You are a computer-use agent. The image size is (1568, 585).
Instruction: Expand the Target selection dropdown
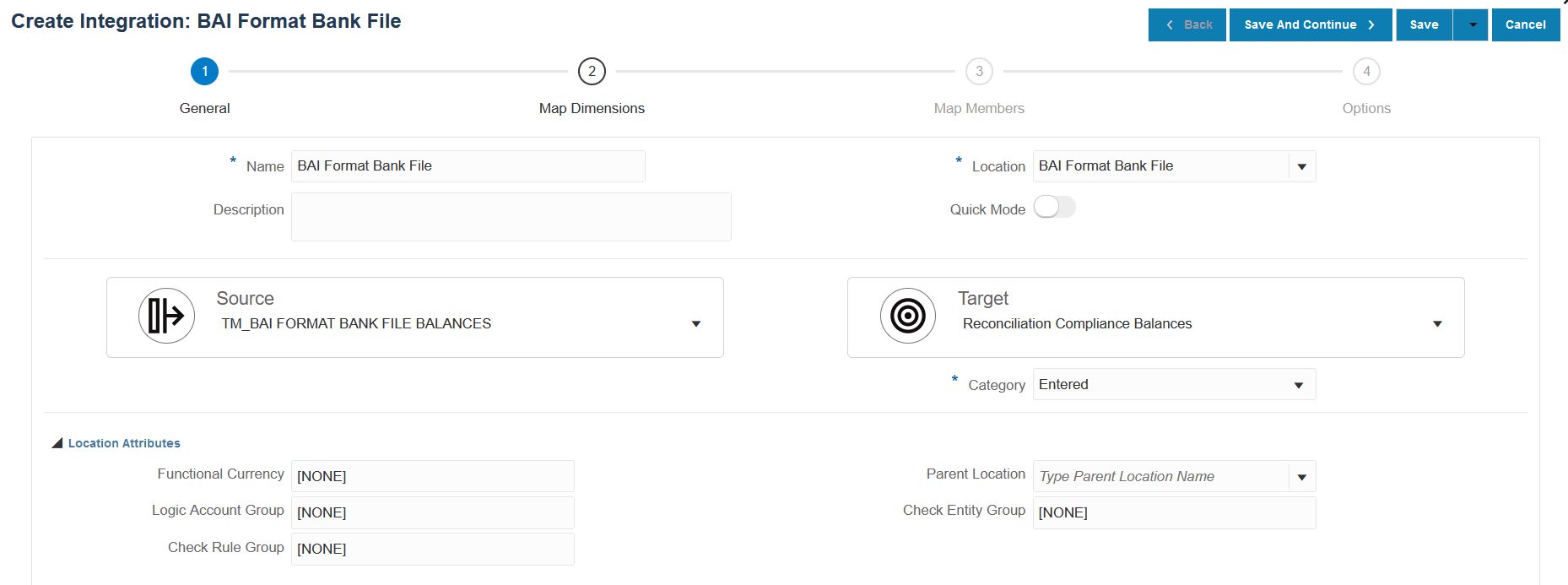1437,324
